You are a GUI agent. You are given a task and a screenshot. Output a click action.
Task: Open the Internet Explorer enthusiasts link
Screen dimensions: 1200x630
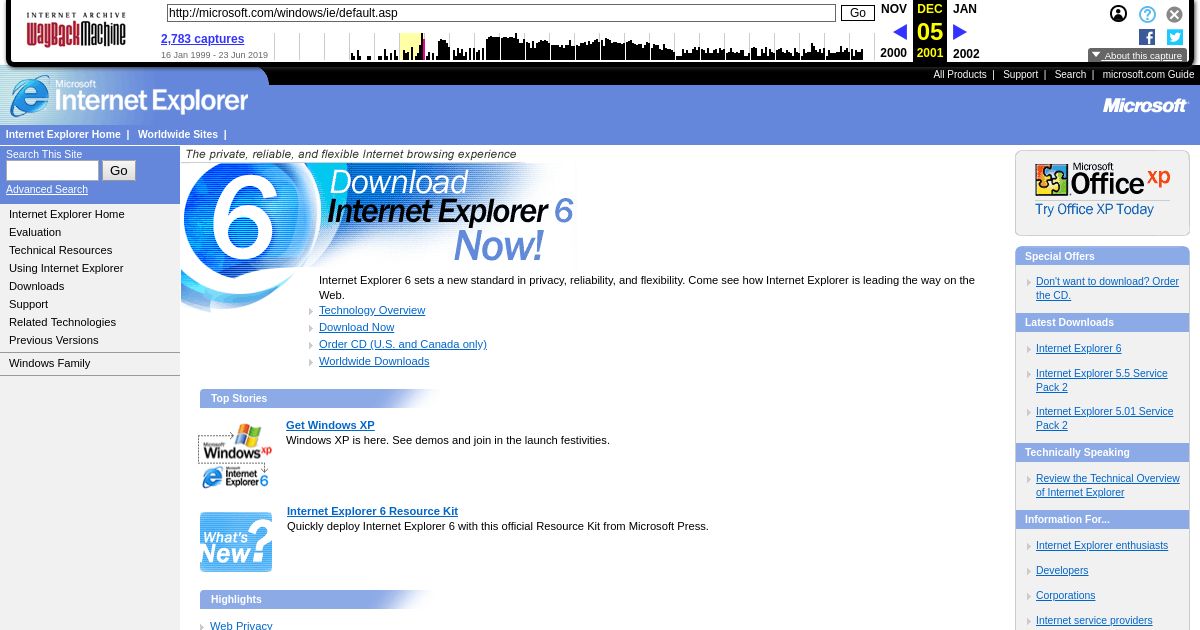(x=1101, y=545)
